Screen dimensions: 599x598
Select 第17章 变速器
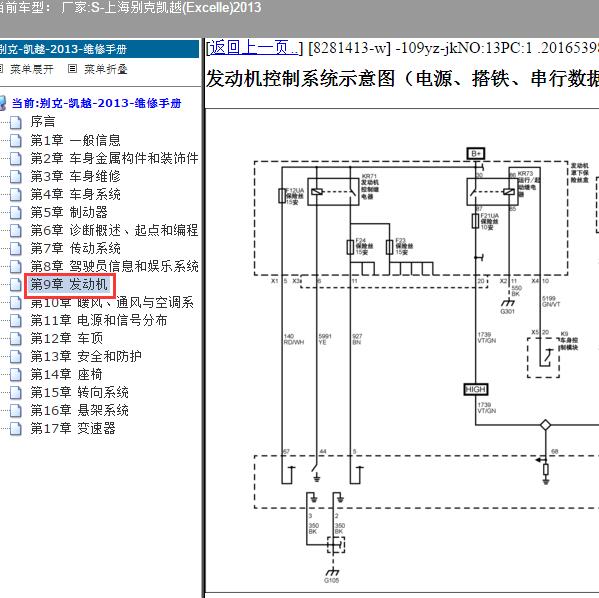pyautogui.click(x=73, y=428)
